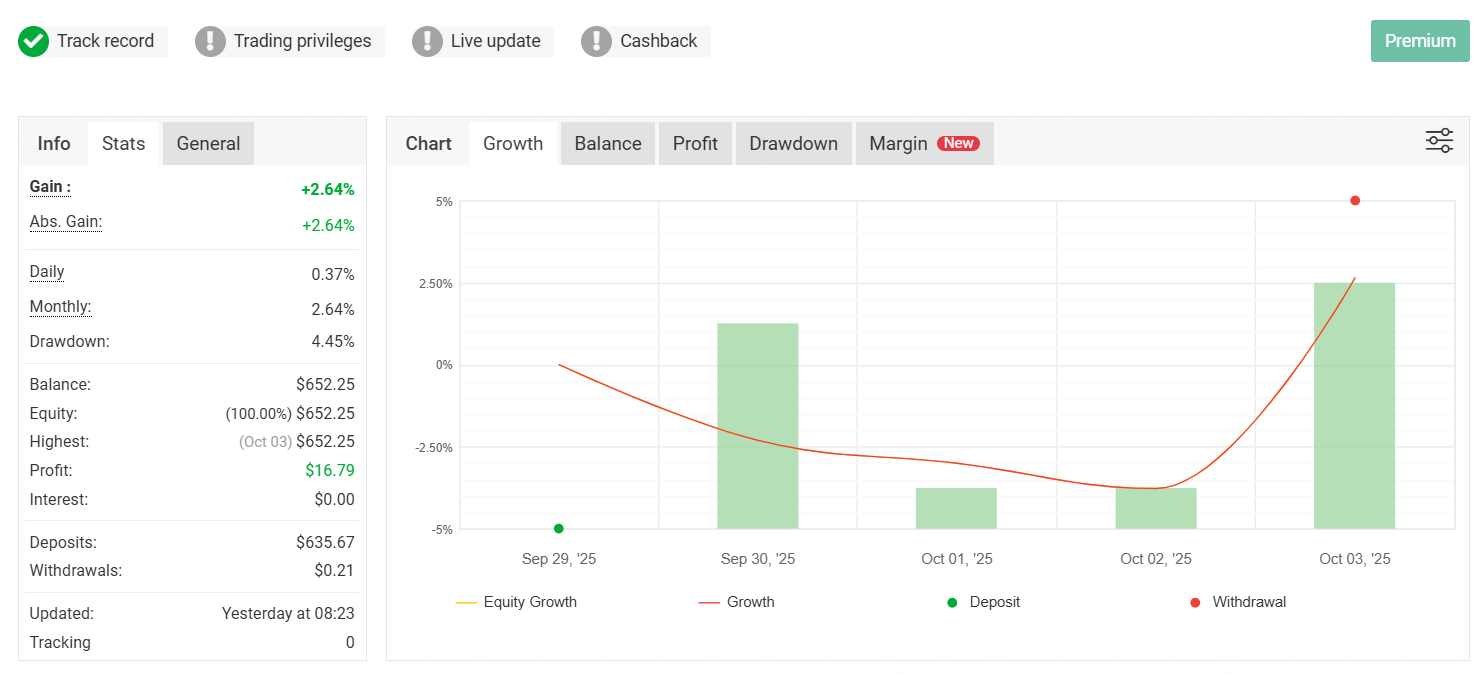Open chart settings sliders icon
Image resolution: width=1479 pixels, height=675 pixels.
pos(1439,141)
